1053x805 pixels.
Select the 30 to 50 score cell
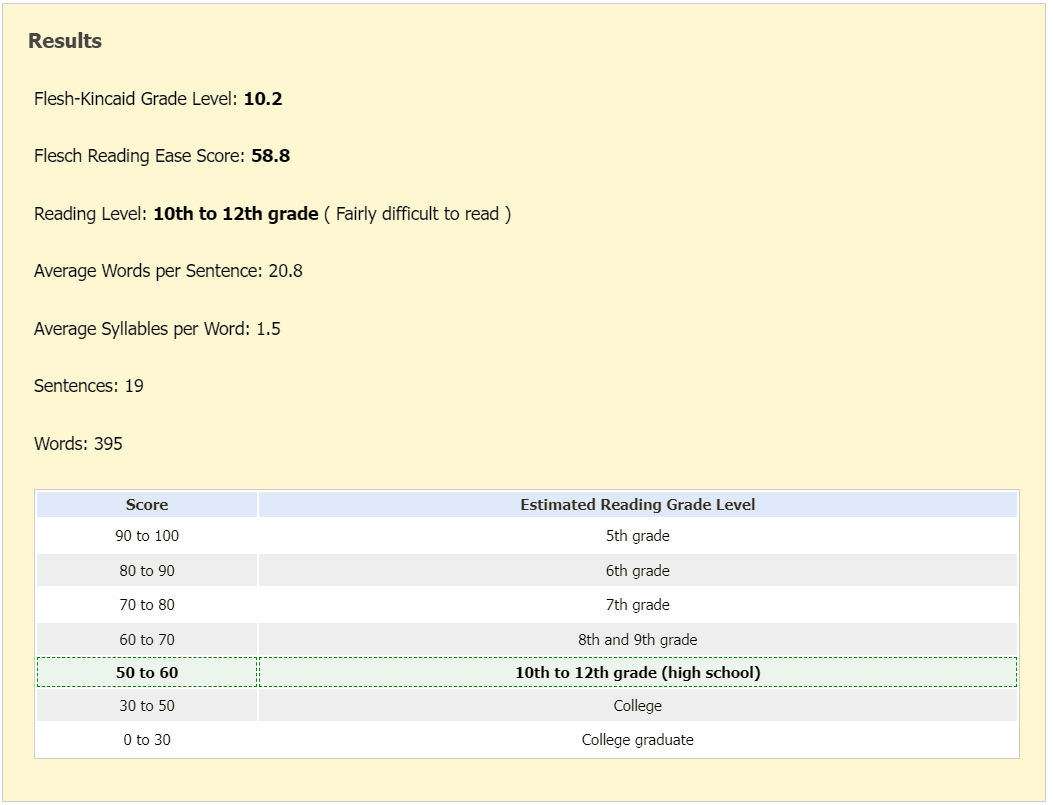(147, 706)
